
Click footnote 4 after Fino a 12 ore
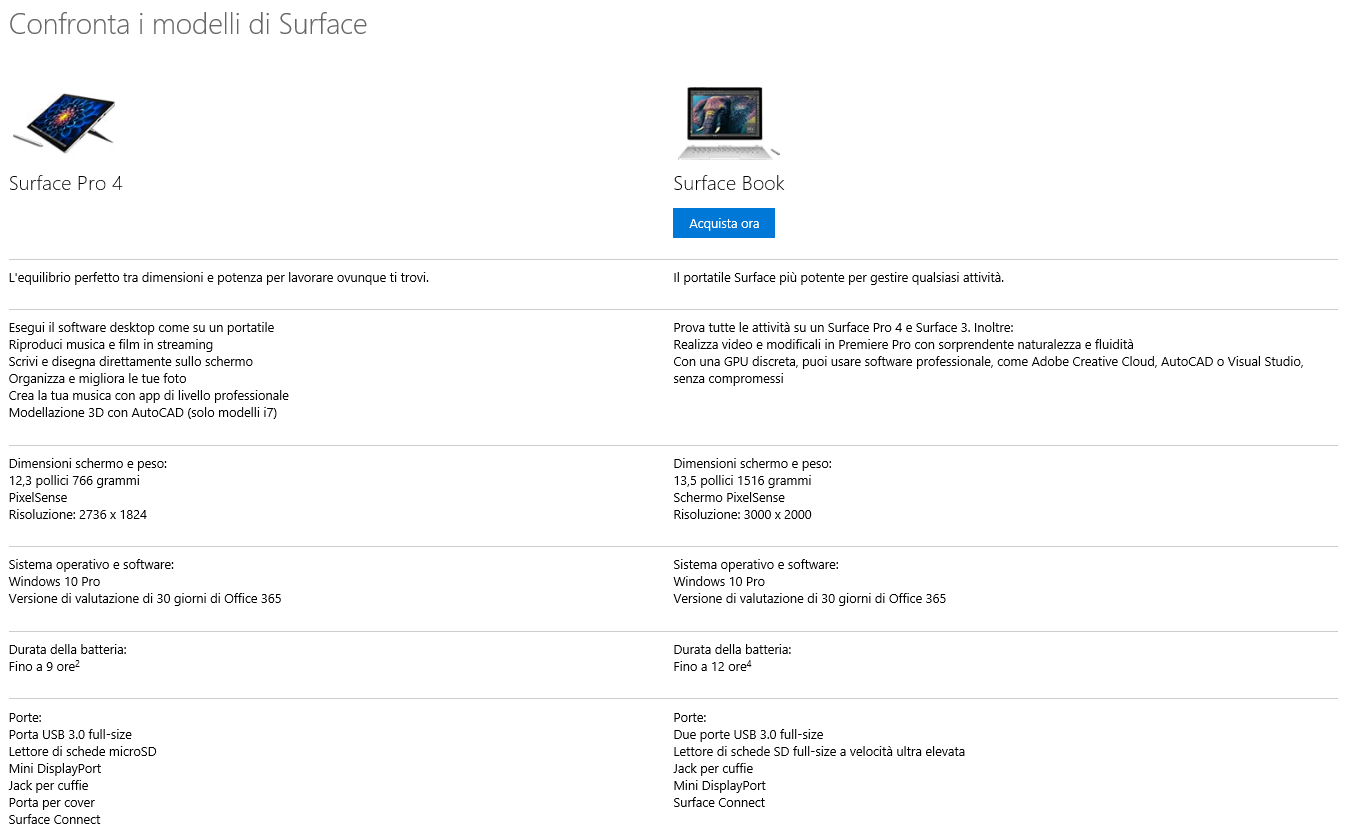(749, 663)
